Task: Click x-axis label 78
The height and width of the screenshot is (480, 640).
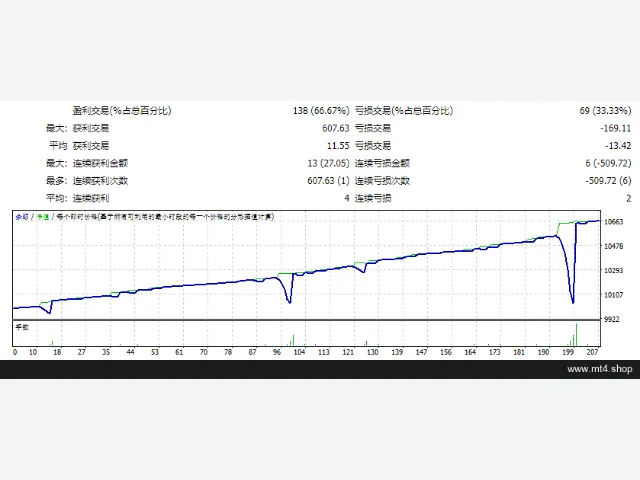Action: click(228, 352)
